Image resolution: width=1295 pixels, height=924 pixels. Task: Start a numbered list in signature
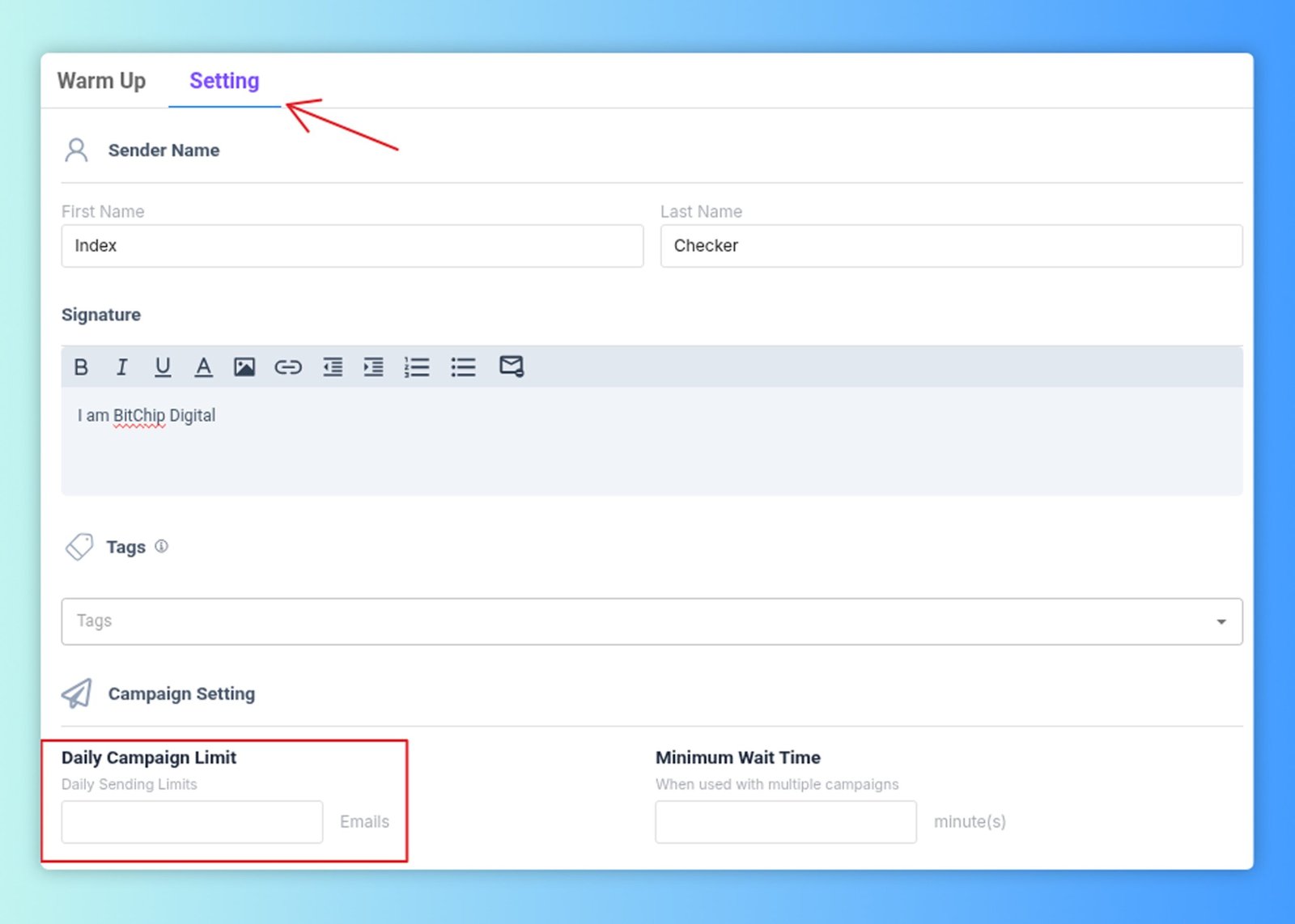[x=417, y=367]
